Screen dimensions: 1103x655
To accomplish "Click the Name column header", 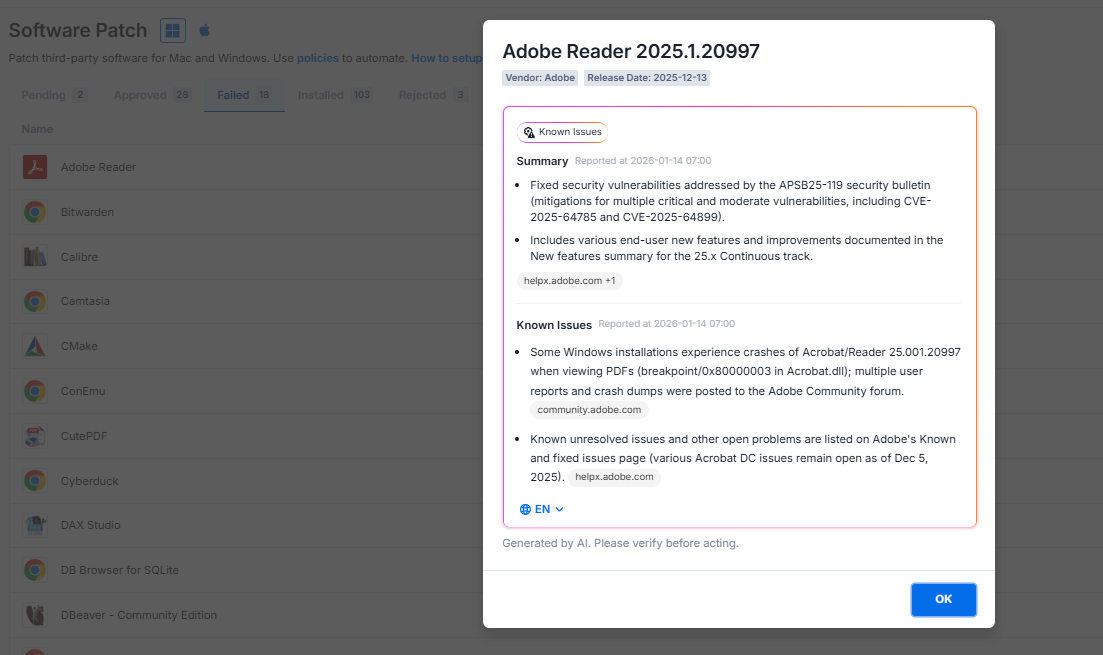I will [37, 129].
